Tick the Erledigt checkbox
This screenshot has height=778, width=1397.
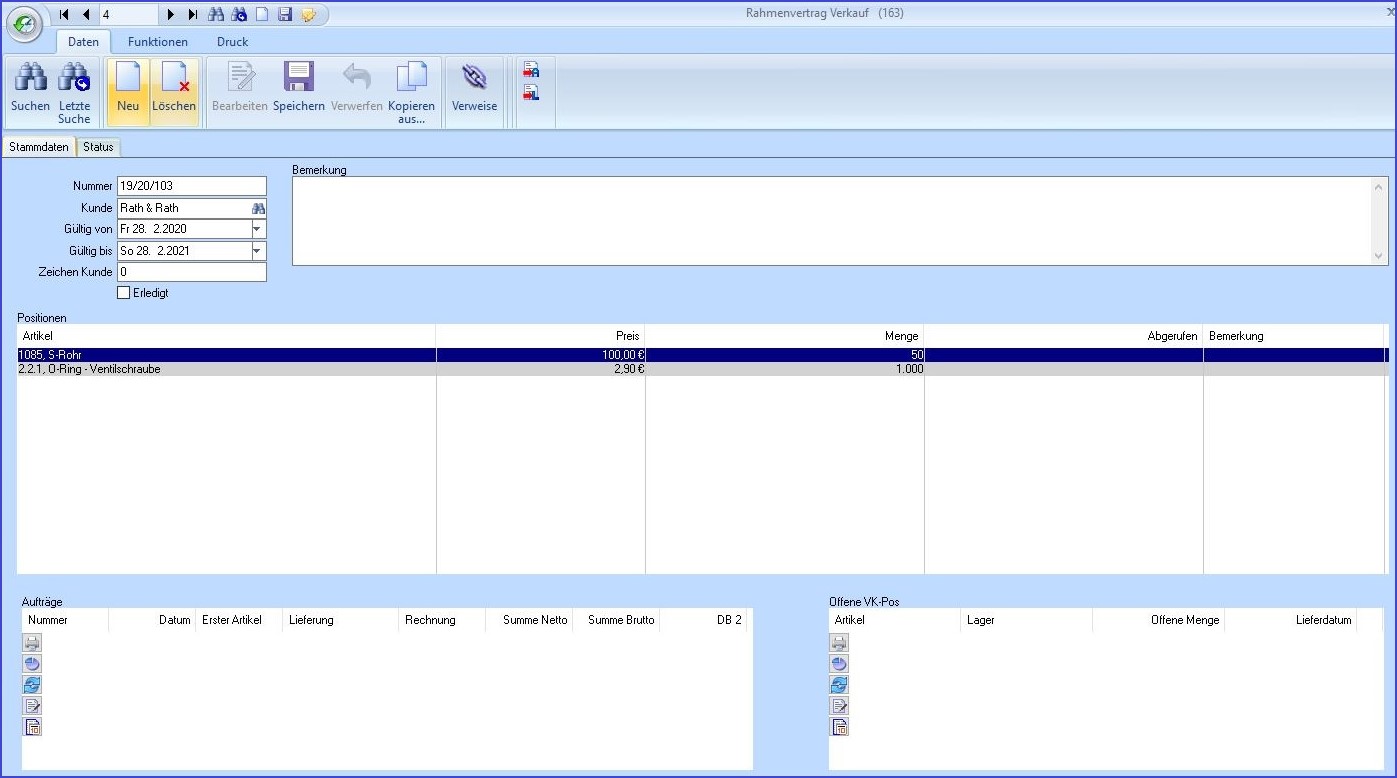(x=124, y=293)
